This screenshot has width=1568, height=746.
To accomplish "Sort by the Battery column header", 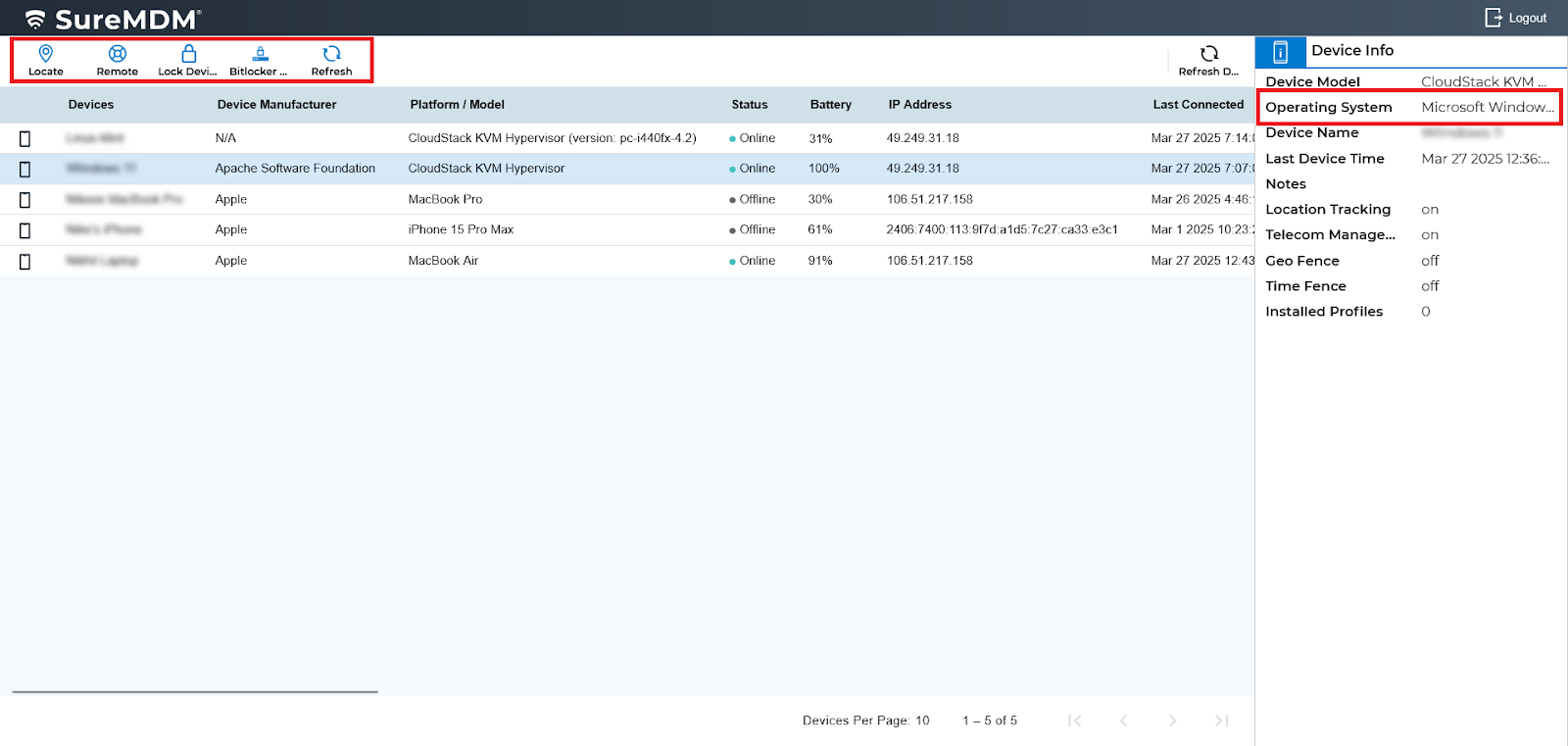I will 830,105.
